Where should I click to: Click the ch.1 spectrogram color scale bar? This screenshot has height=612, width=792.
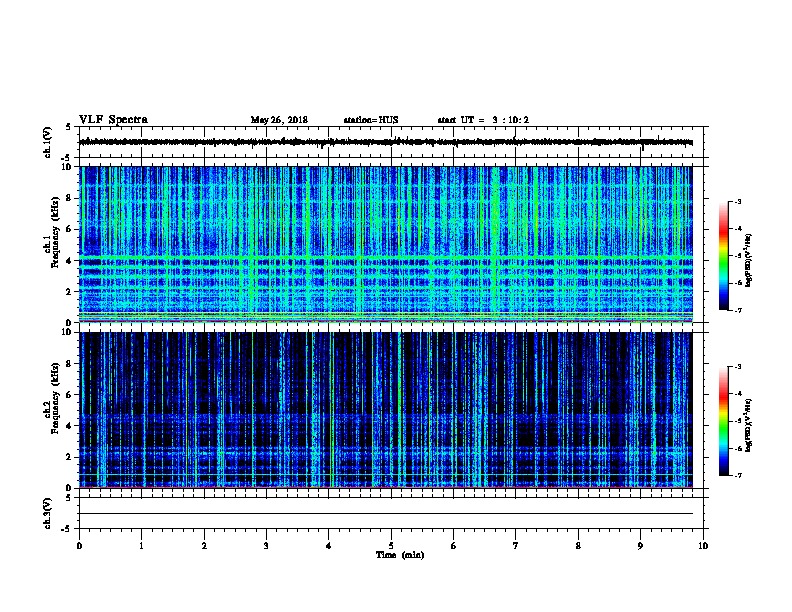point(723,256)
